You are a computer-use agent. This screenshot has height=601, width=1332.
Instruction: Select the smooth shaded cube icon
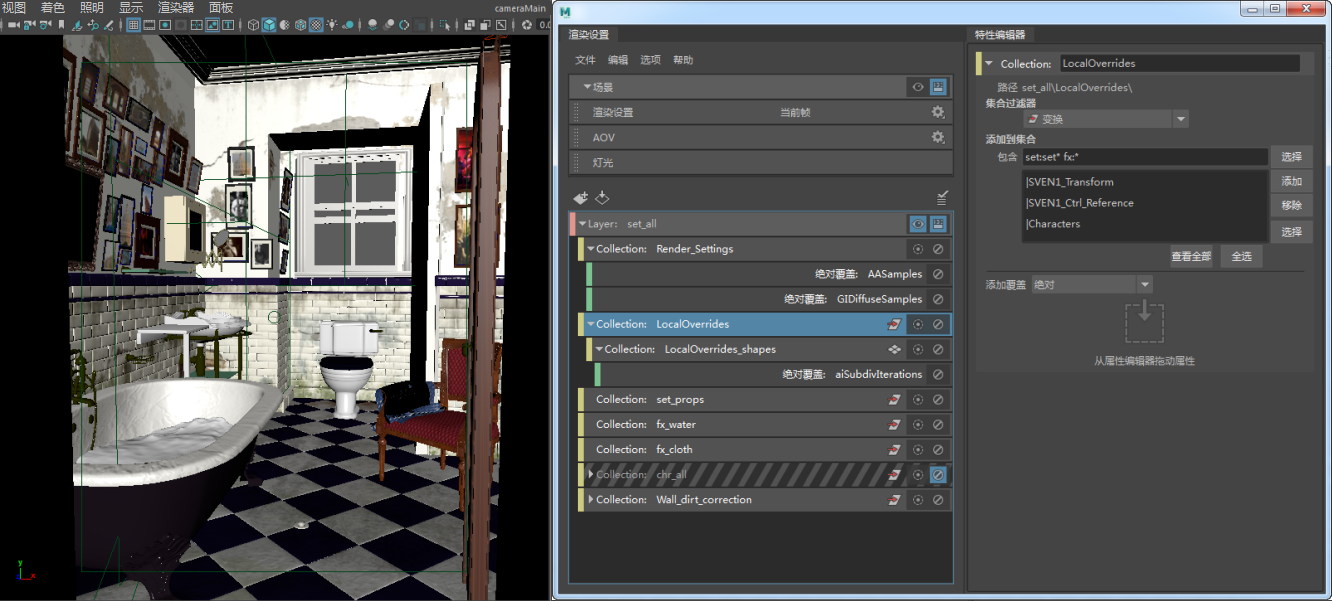pos(269,24)
